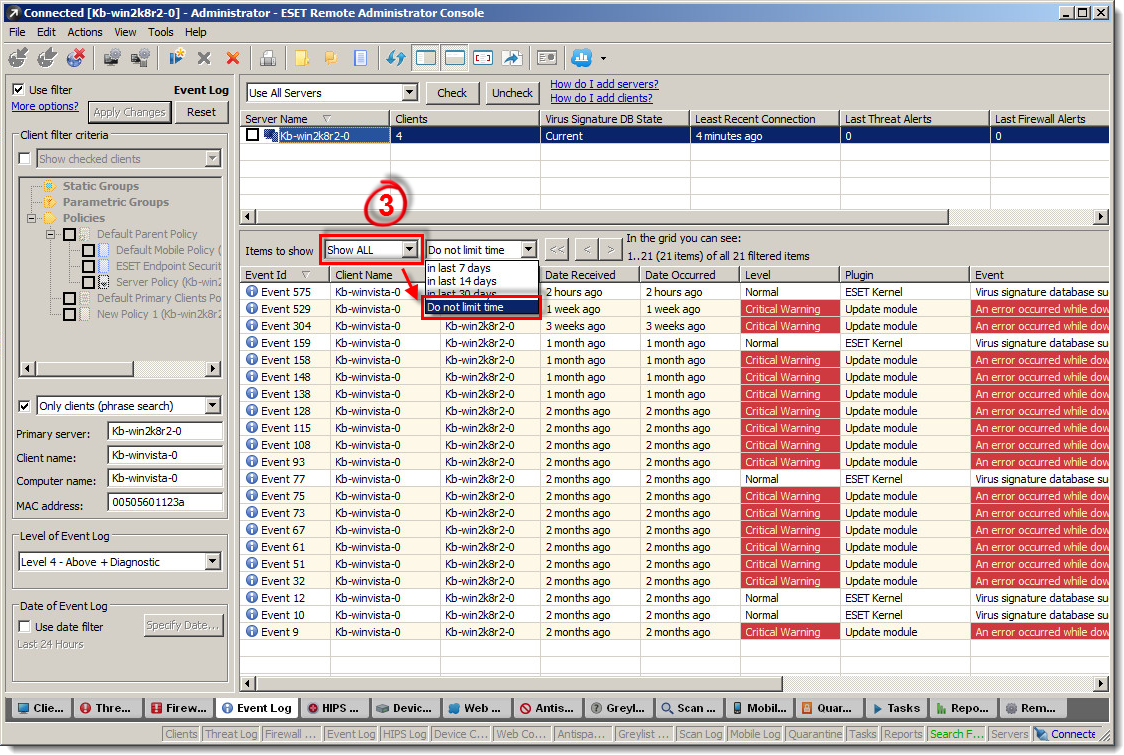Click the red brackets window toolbar icon
The image size is (1124, 755).
click(x=483, y=58)
